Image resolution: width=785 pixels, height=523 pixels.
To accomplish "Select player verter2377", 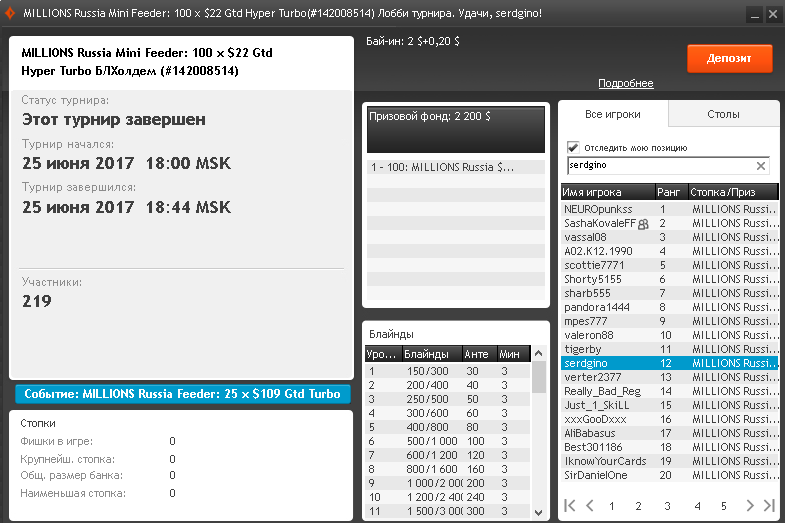I will point(670,377).
